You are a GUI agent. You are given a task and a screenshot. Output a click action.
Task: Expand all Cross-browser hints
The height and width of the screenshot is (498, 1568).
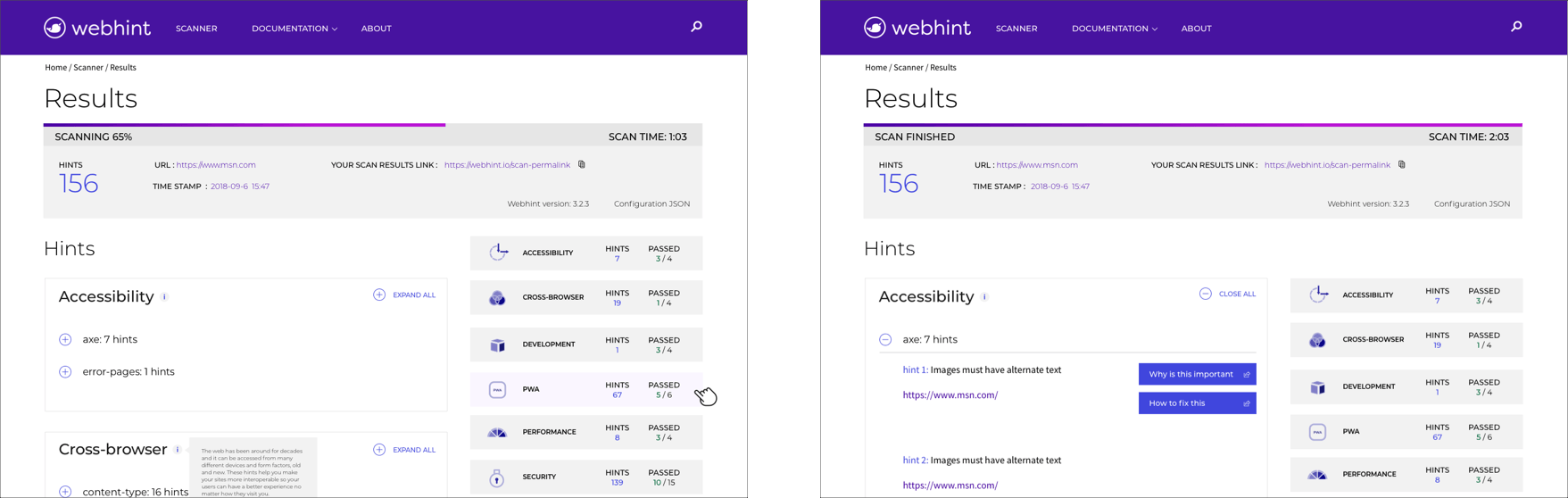coord(404,450)
